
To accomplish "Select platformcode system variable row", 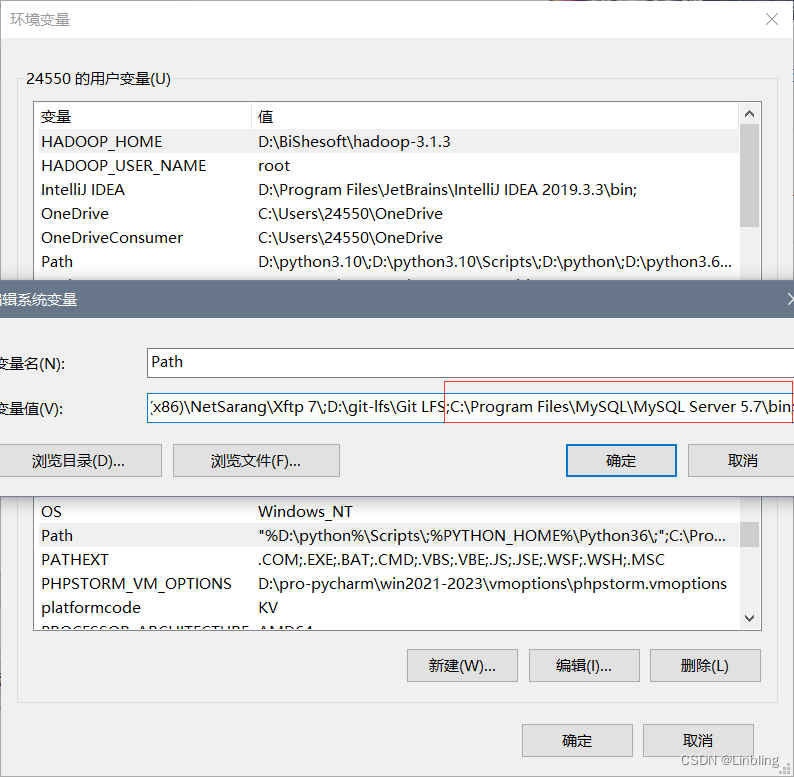I will [388, 608].
